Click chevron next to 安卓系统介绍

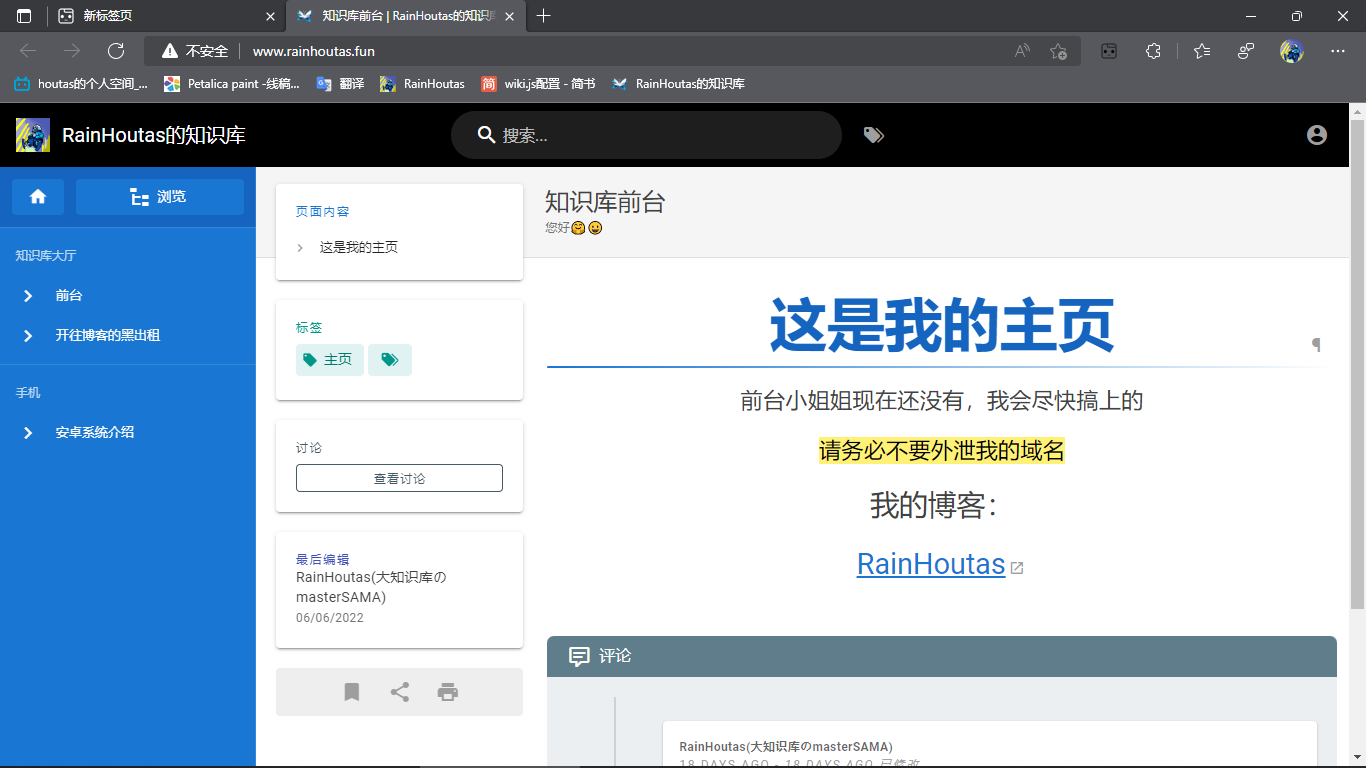(28, 433)
